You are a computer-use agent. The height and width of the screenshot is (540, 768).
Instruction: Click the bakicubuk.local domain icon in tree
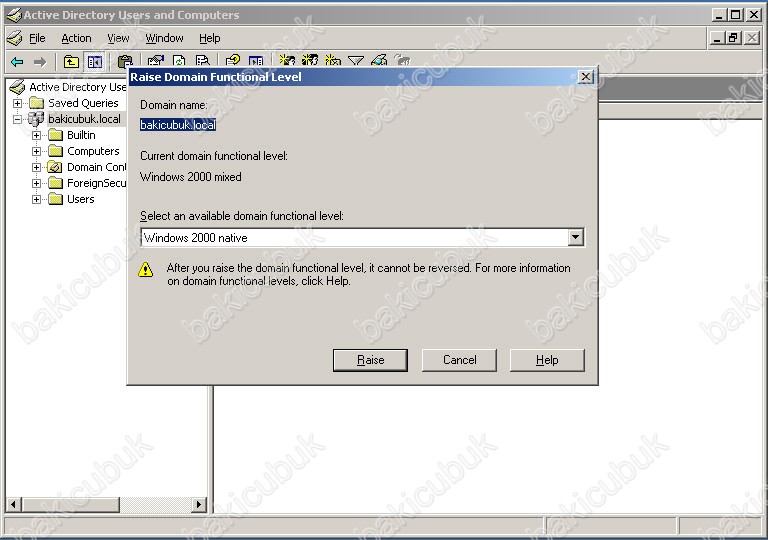click(36, 119)
